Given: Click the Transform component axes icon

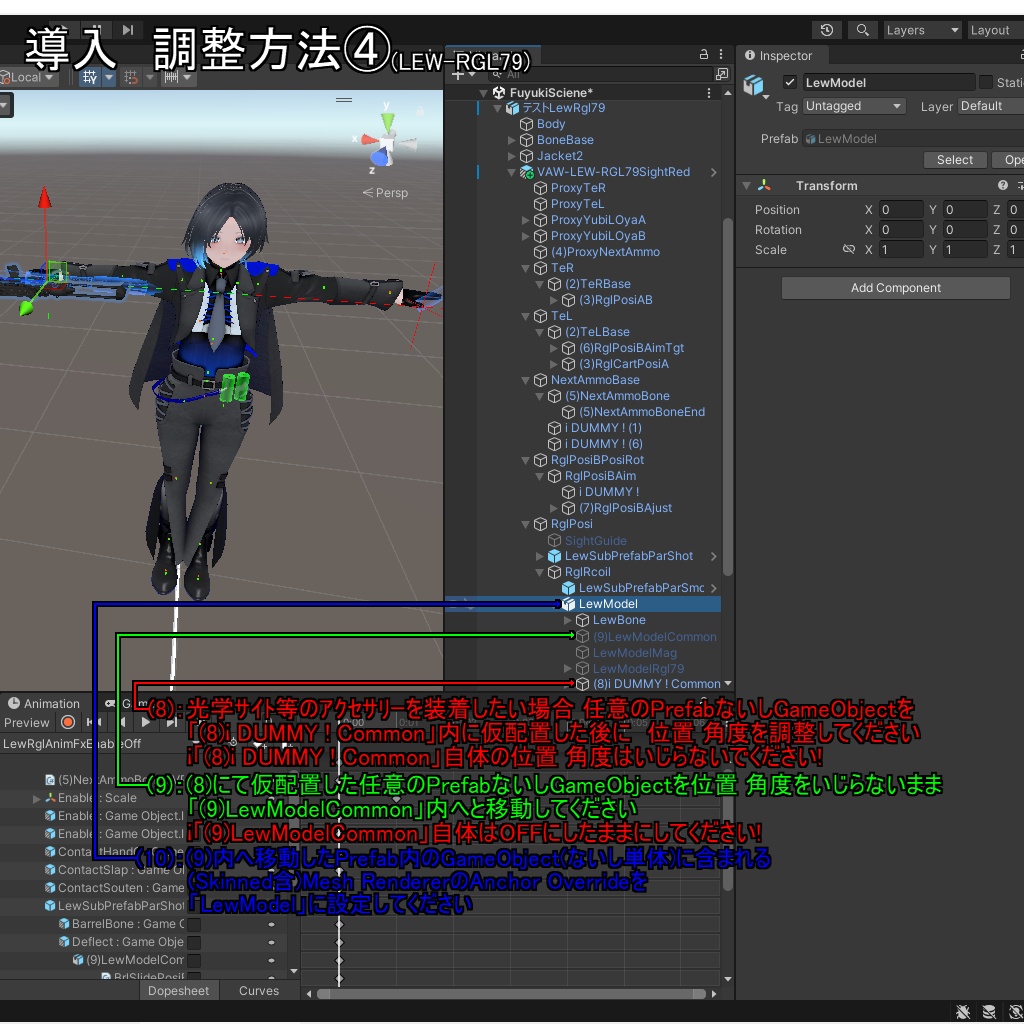Looking at the screenshot, I should 764,185.
